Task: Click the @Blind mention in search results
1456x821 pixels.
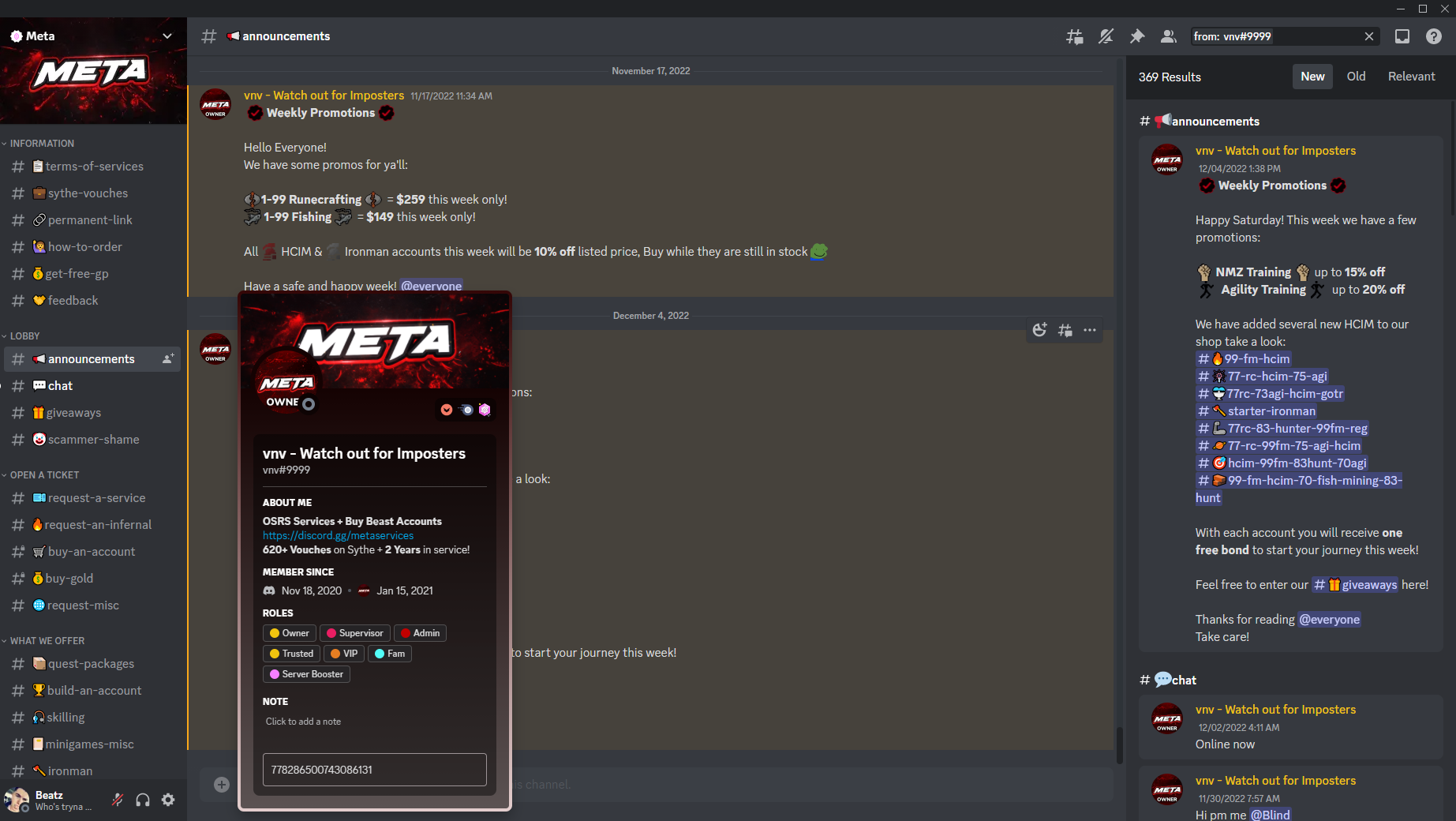Action: coord(1271,815)
